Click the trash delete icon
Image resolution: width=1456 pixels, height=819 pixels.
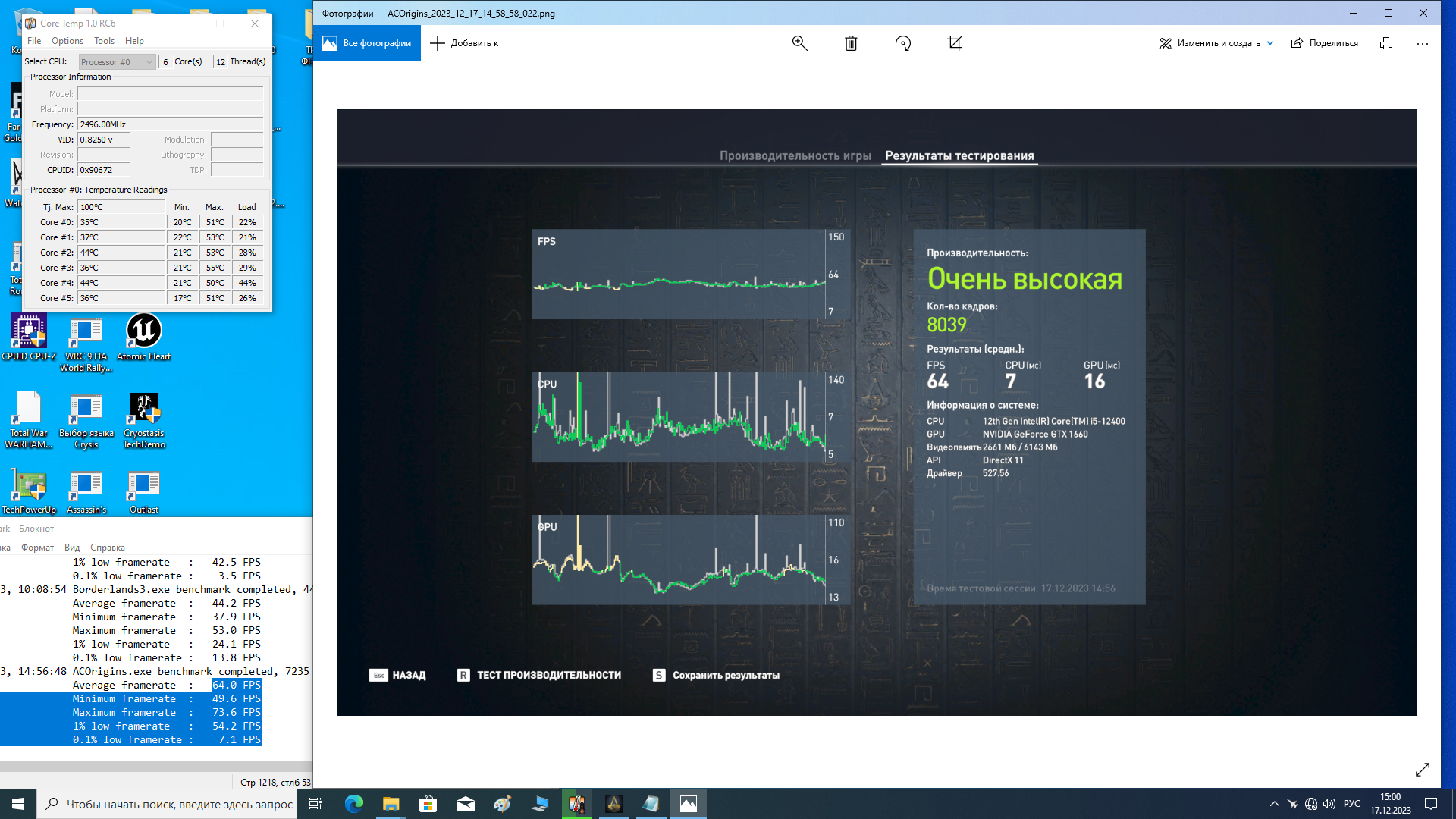pos(851,43)
